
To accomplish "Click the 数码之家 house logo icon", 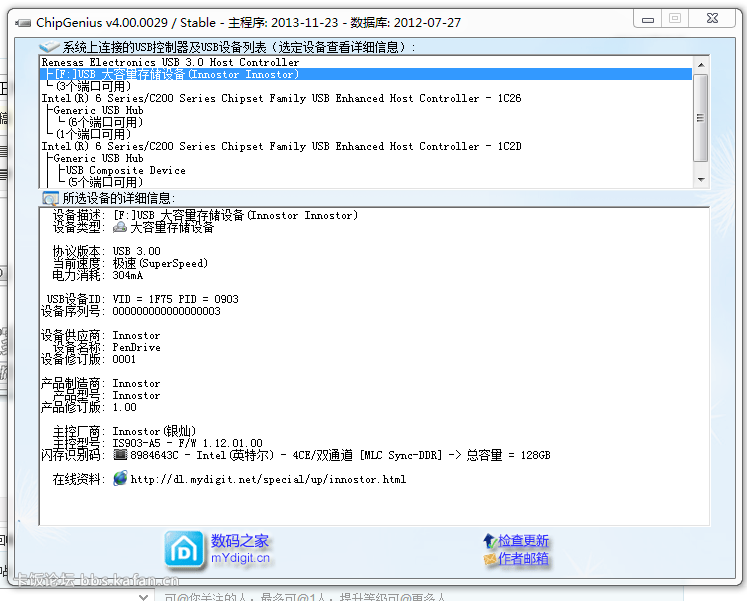I will [x=184, y=550].
